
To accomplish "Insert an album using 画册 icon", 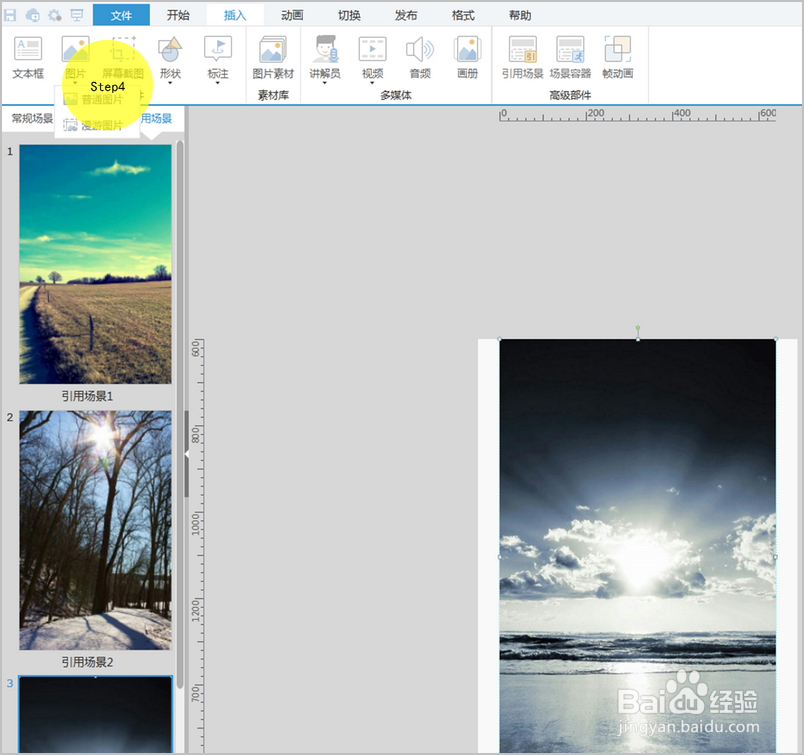I will click(467, 49).
